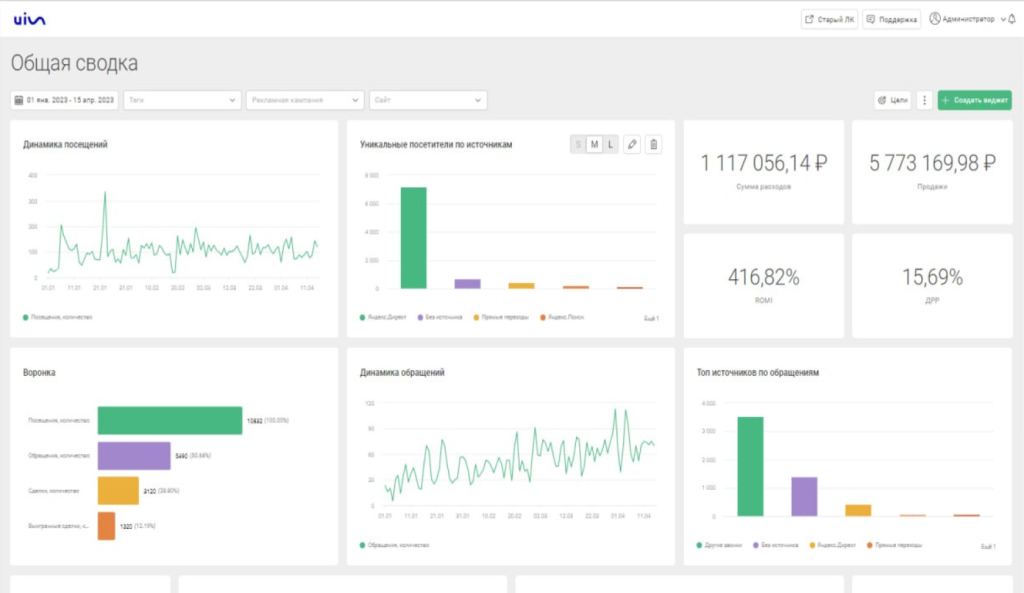Delete the widget using the trash icon

pyautogui.click(x=653, y=145)
